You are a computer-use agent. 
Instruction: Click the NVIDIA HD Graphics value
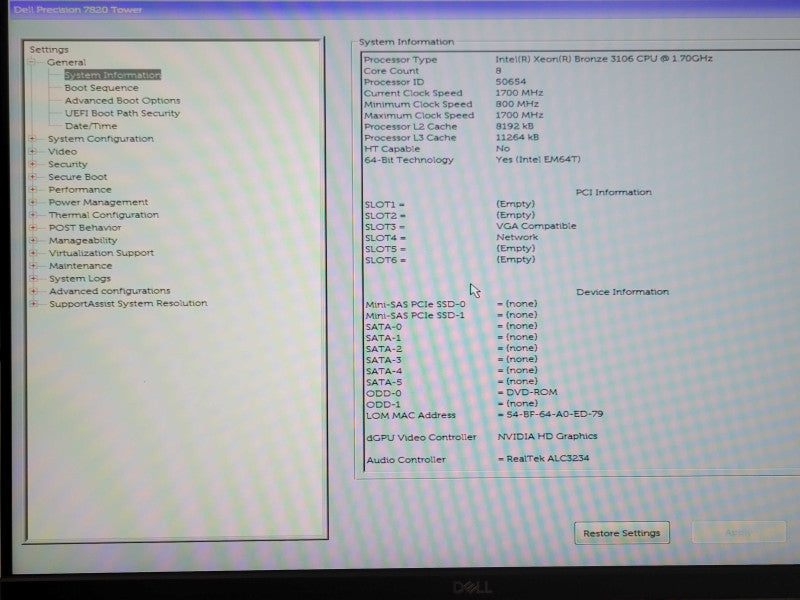(x=547, y=436)
